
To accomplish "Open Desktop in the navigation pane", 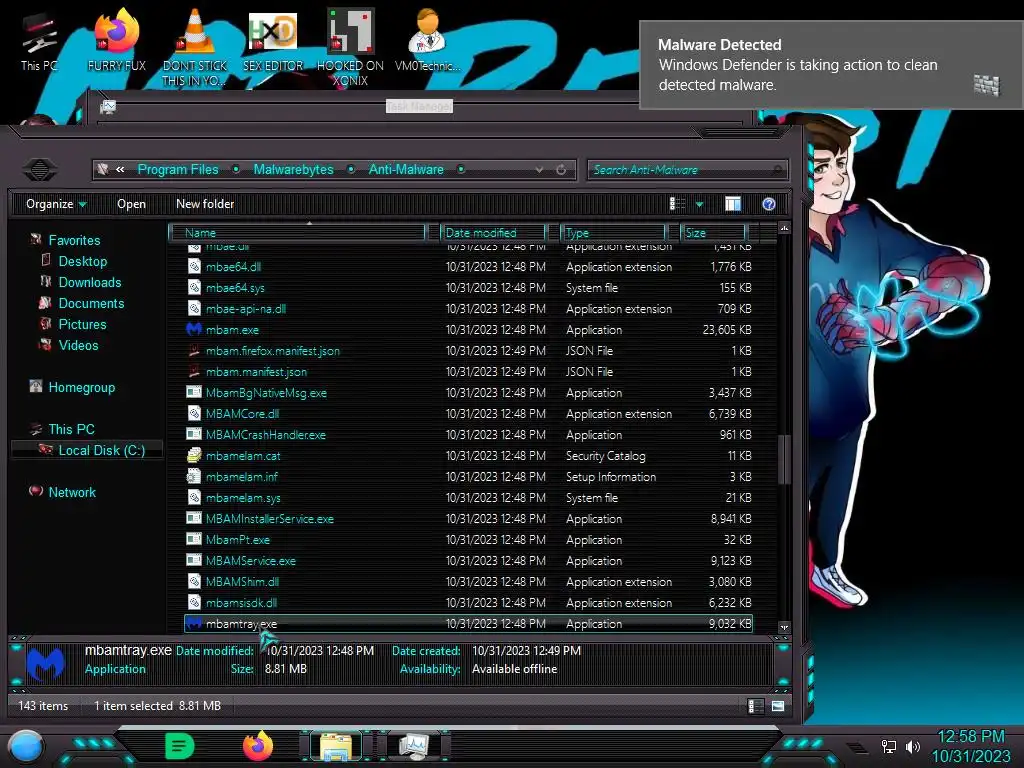I will pyautogui.click(x=82, y=261).
